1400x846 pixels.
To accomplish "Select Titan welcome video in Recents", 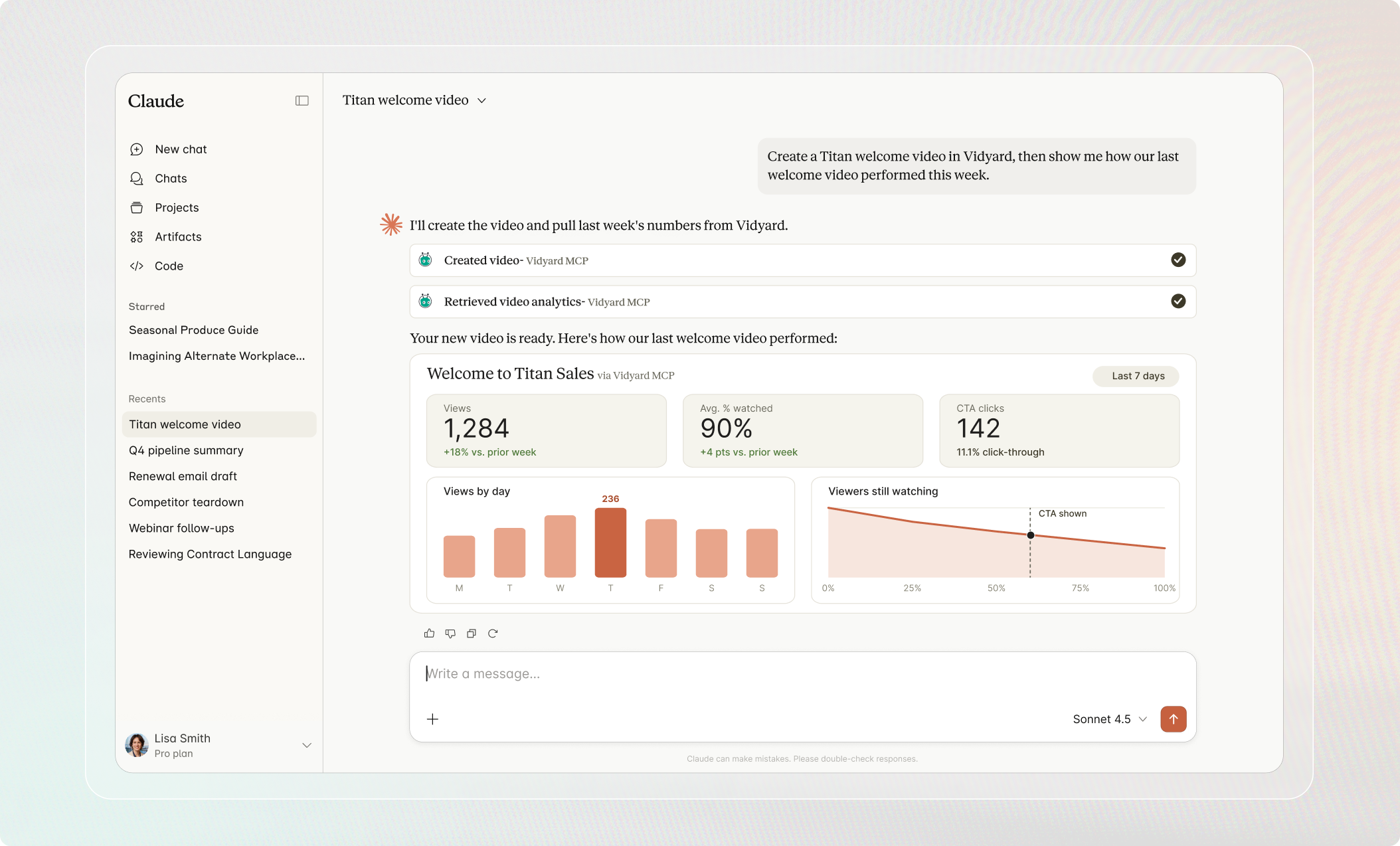I will [219, 424].
